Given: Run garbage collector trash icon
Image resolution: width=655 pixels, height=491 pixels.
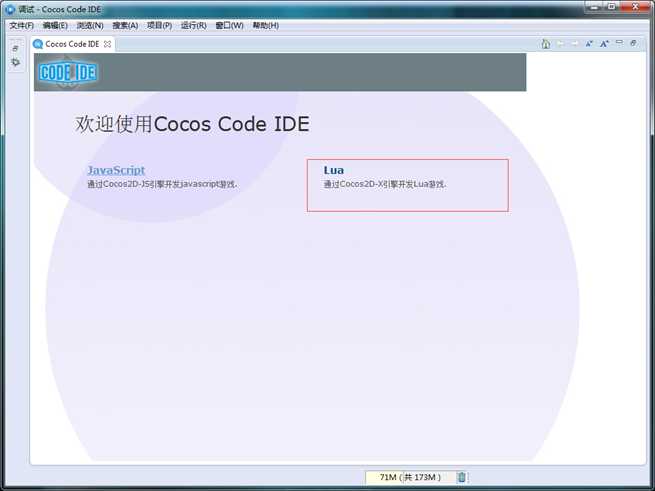Looking at the screenshot, I should (x=462, y=477).
